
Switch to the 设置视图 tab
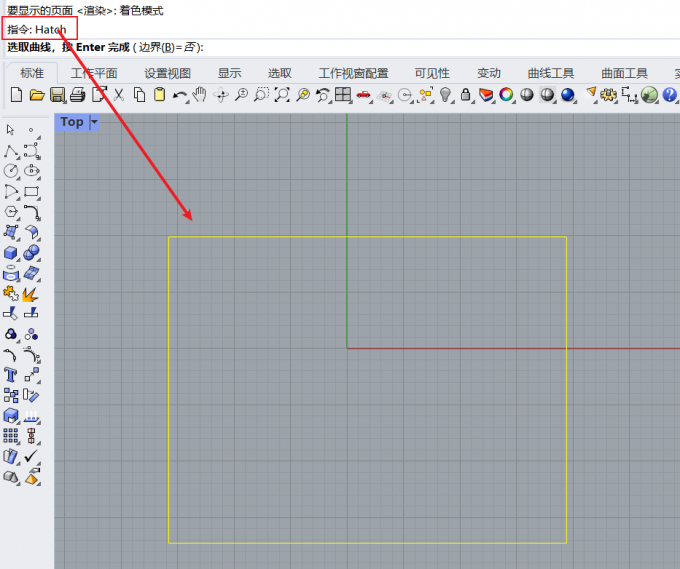(167, 73)
